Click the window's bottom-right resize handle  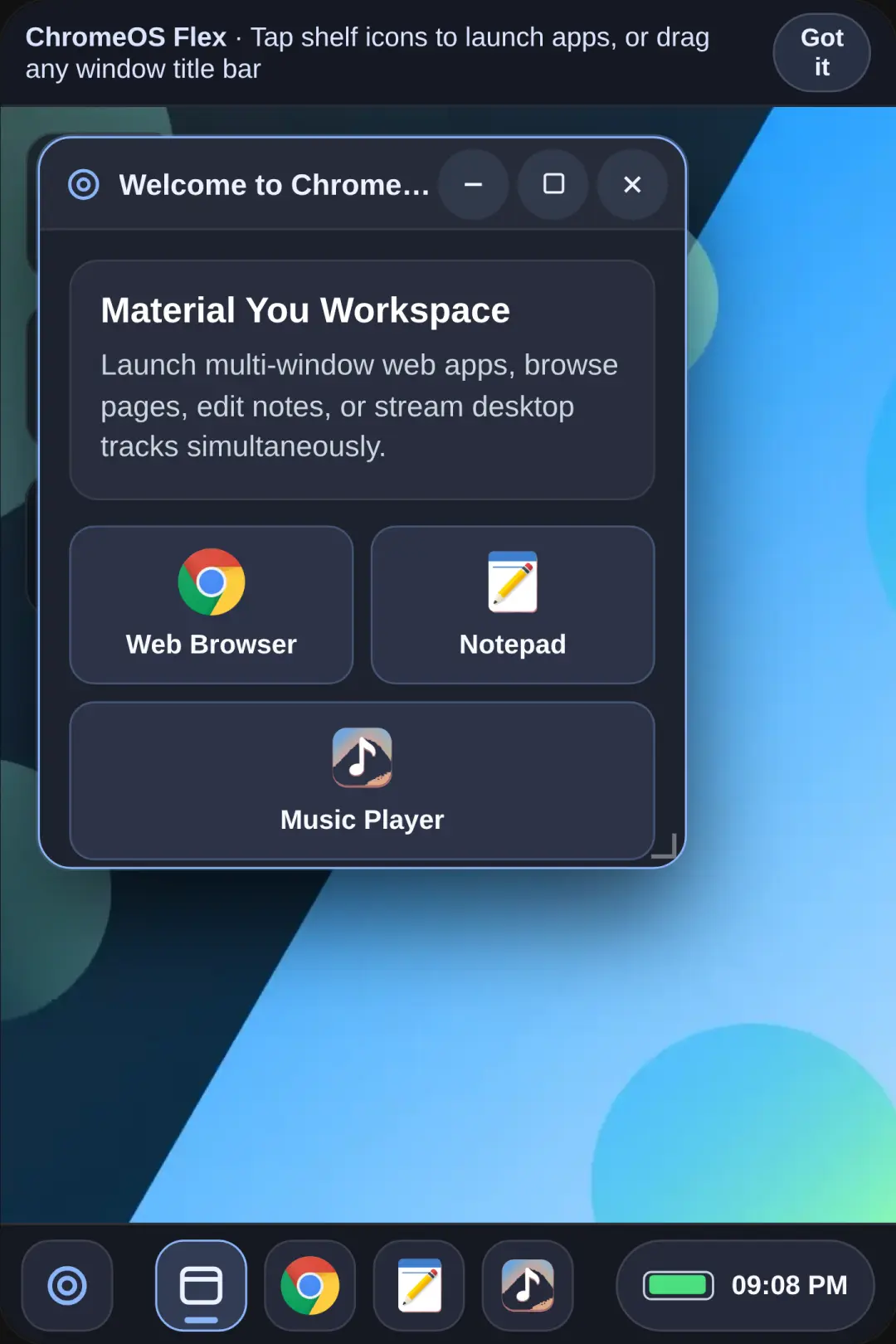tap(665, 845)
